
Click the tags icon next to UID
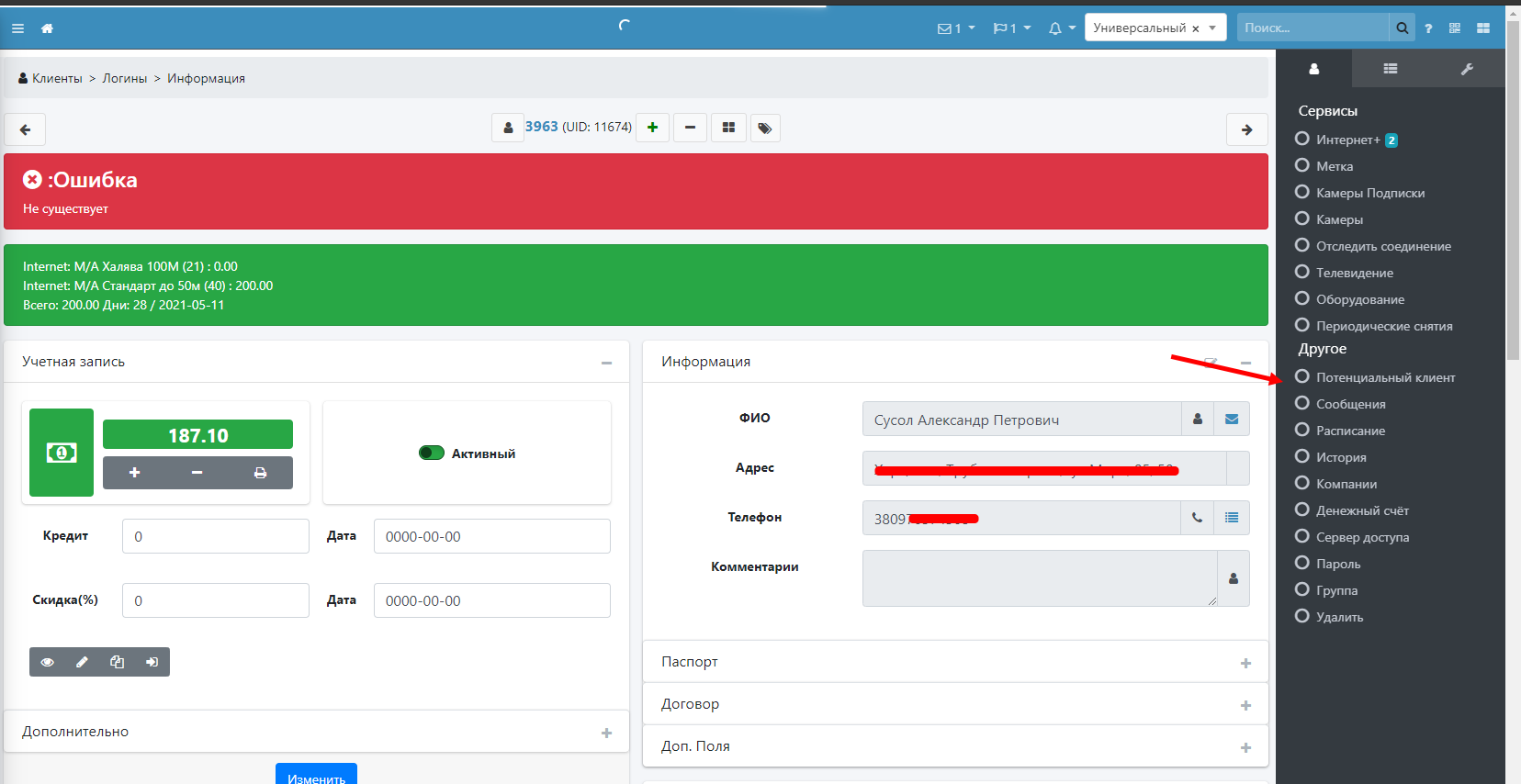pos(764,128)
